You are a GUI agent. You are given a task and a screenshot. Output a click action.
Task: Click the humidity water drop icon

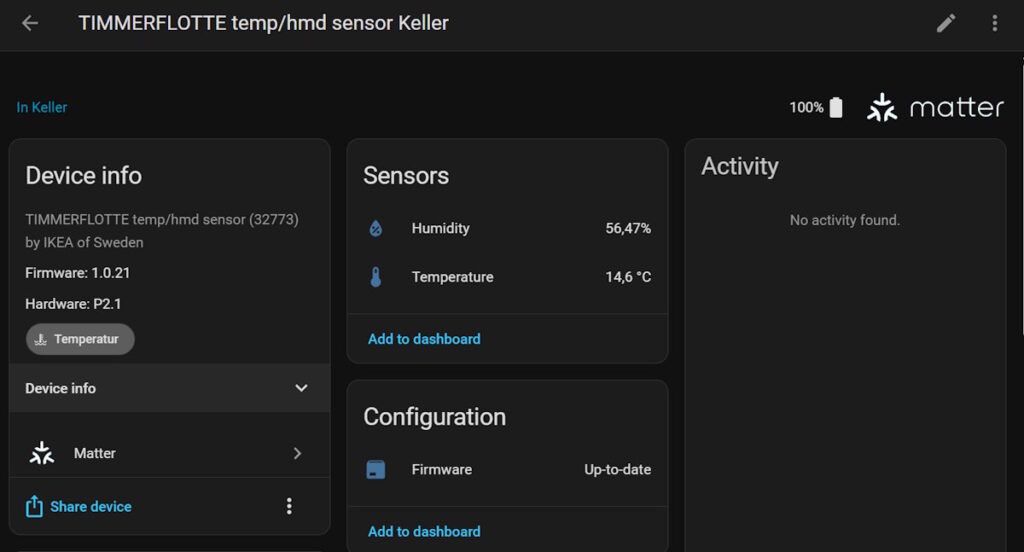pyautogui.click(x=376, y=228)
